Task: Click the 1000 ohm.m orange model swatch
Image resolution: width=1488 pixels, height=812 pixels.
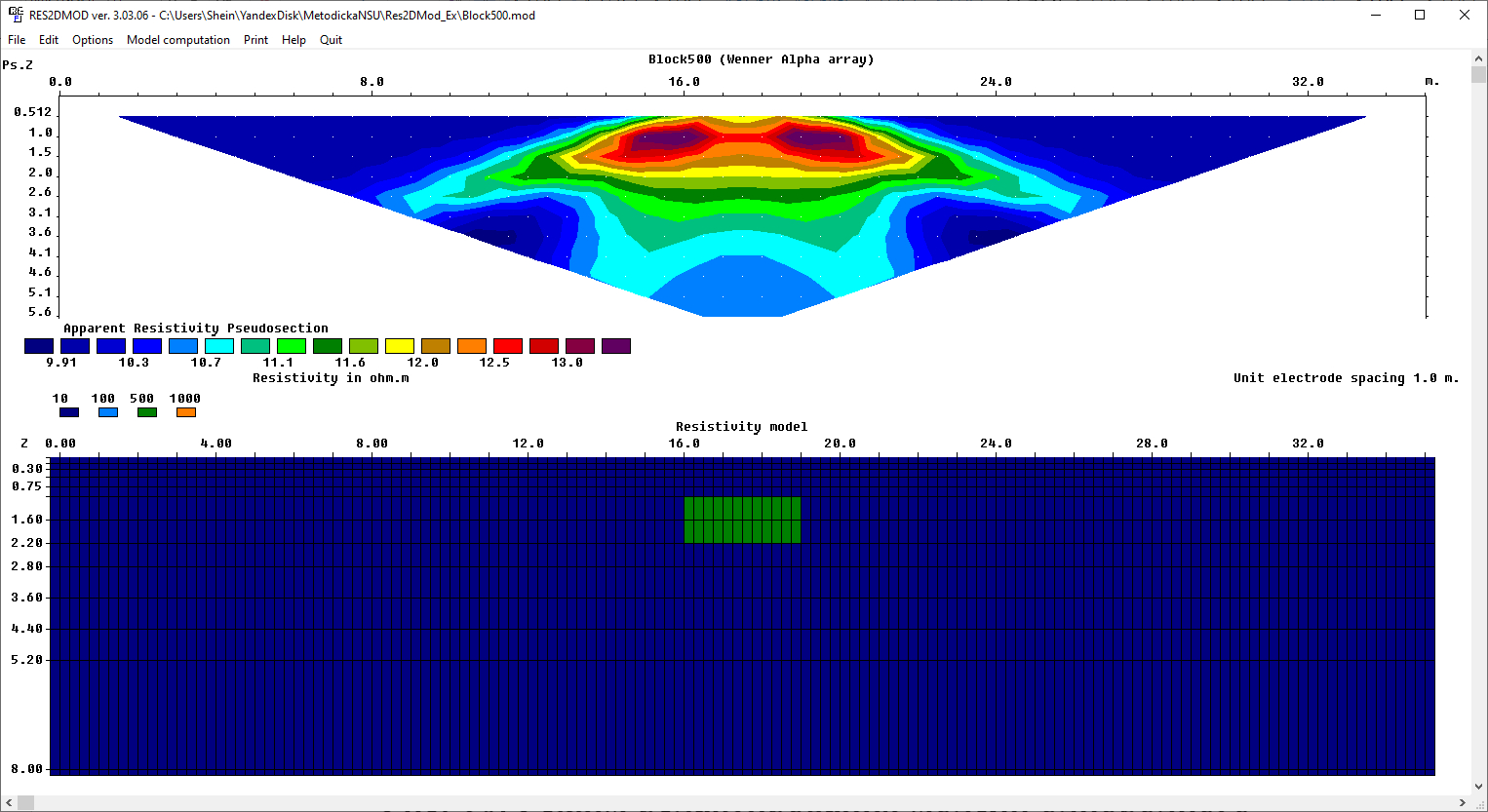Action: 186,412
